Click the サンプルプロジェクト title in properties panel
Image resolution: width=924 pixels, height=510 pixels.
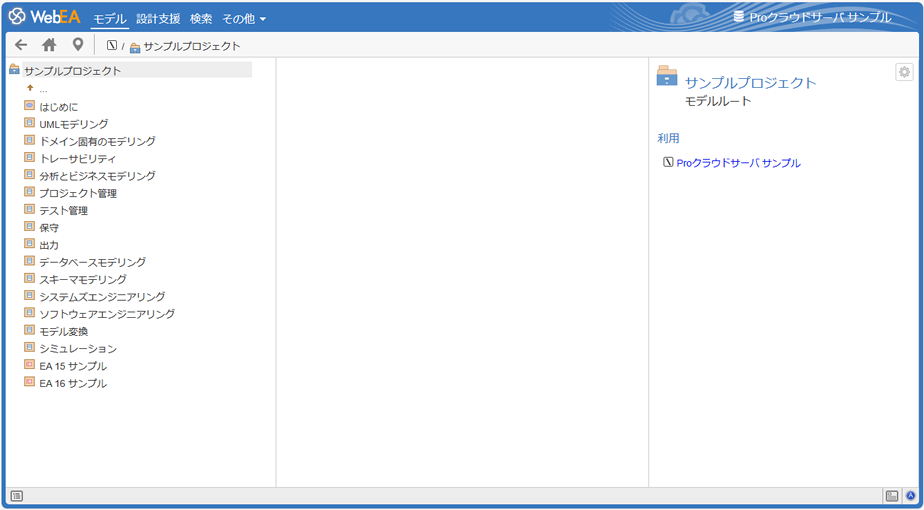(x=751, y=83)
